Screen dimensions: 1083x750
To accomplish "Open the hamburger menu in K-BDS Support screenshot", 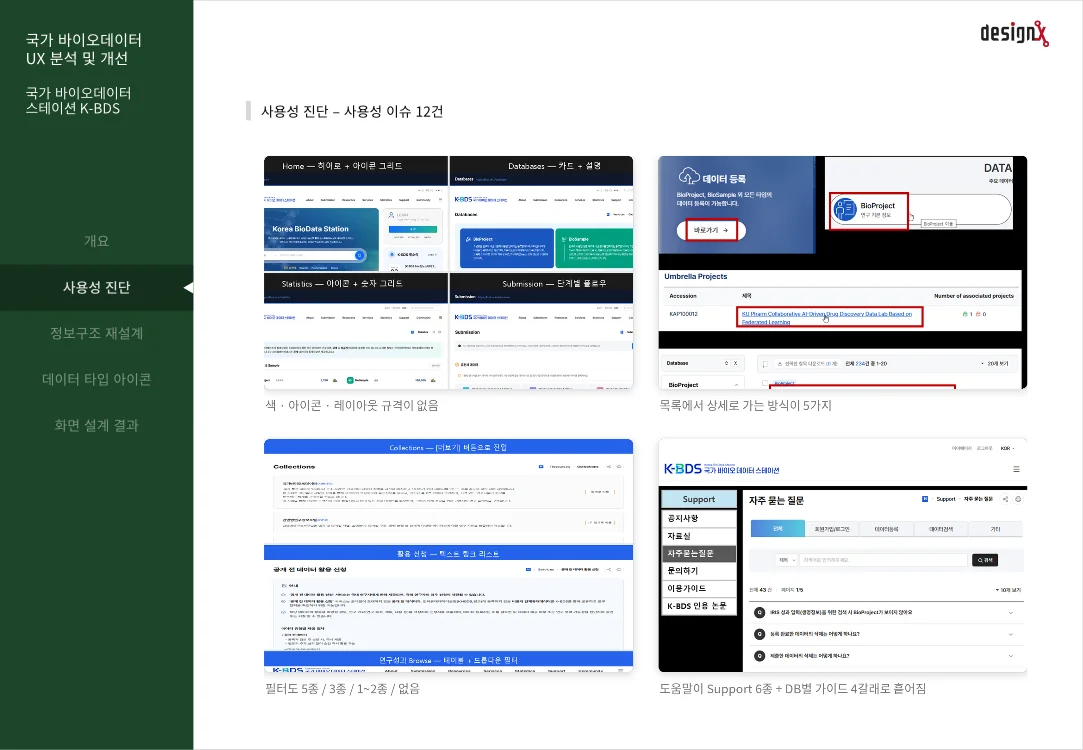I will coord(1016,469).
